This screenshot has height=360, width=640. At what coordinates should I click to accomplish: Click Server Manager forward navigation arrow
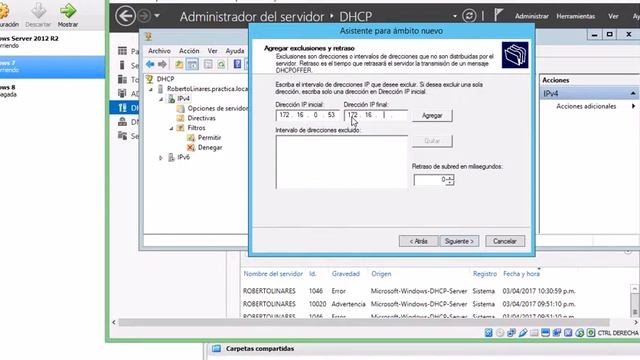[144, 16]
